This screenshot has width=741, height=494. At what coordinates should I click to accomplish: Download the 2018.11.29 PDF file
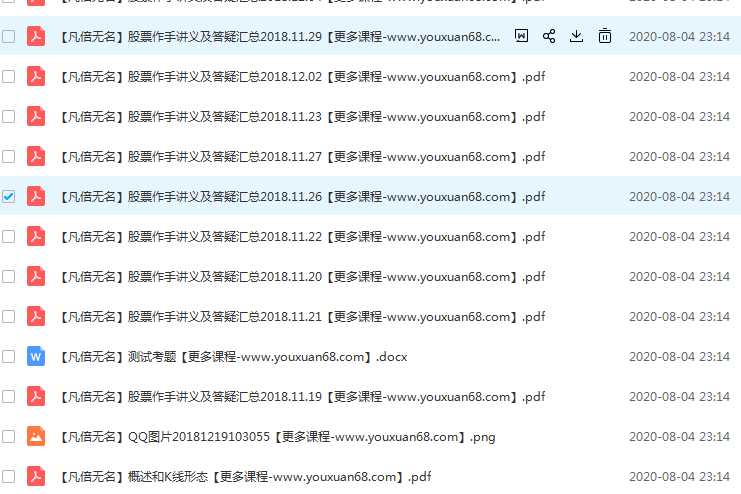coord(577,36)
